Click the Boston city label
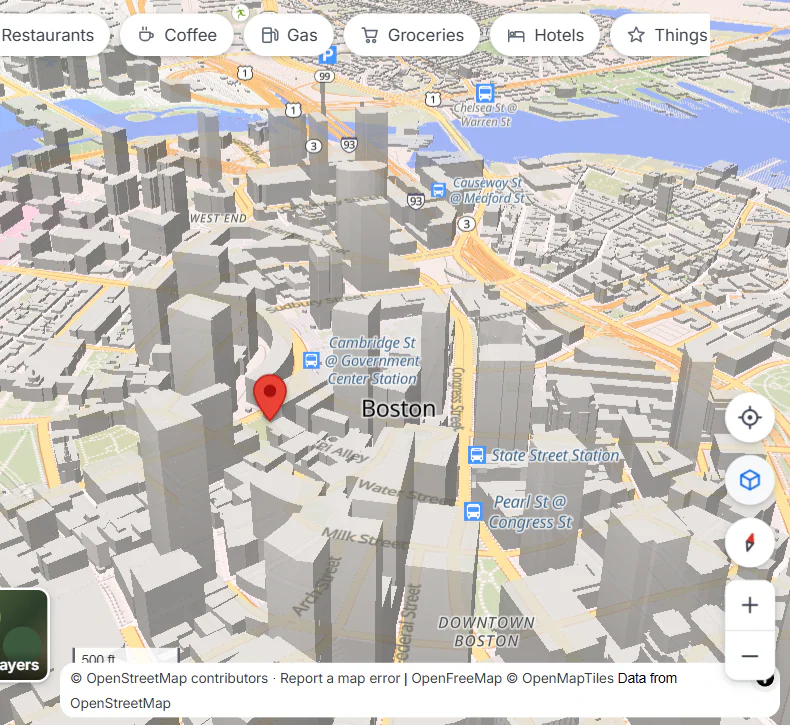Viewport: 790px width, 725px height. 399,409
